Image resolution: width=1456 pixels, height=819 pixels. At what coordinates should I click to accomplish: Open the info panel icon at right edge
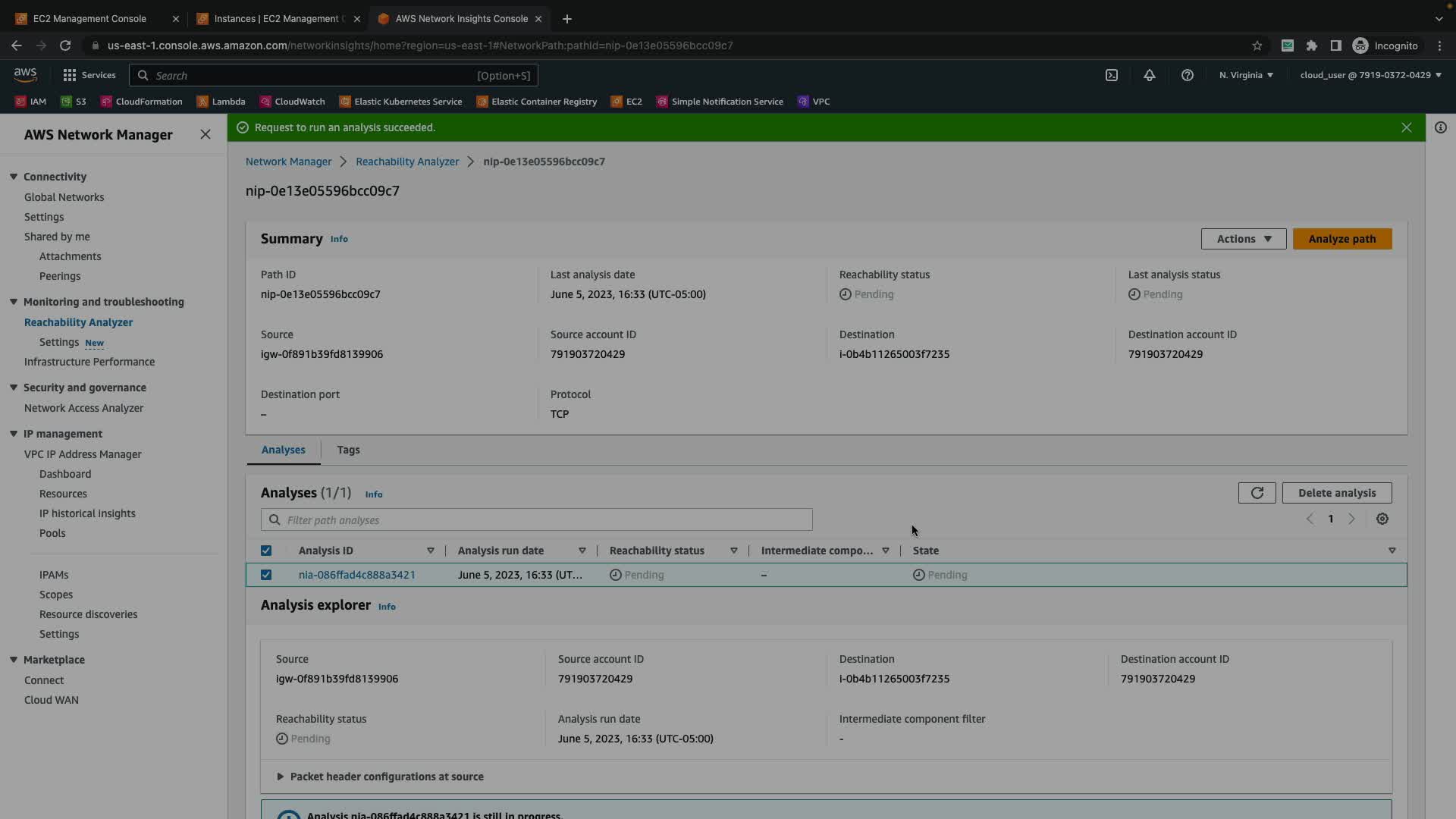click(1441, 127)
